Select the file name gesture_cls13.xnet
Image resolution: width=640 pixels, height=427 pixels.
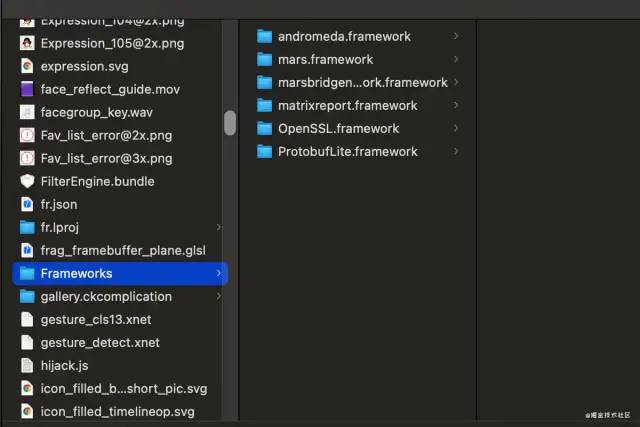pyautogui.click(x=96, y=319)
